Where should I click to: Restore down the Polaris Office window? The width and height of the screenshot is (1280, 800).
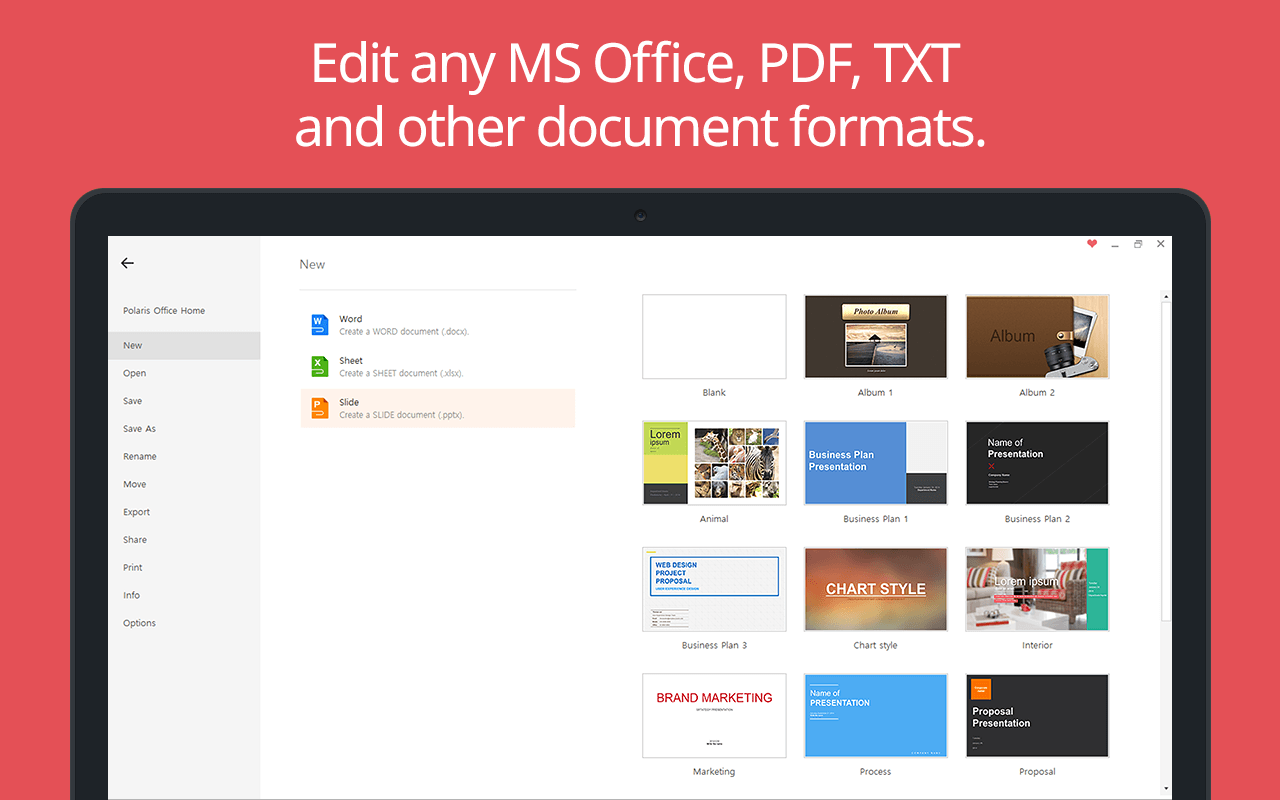pyautogui.click(x=1138, y=244)
